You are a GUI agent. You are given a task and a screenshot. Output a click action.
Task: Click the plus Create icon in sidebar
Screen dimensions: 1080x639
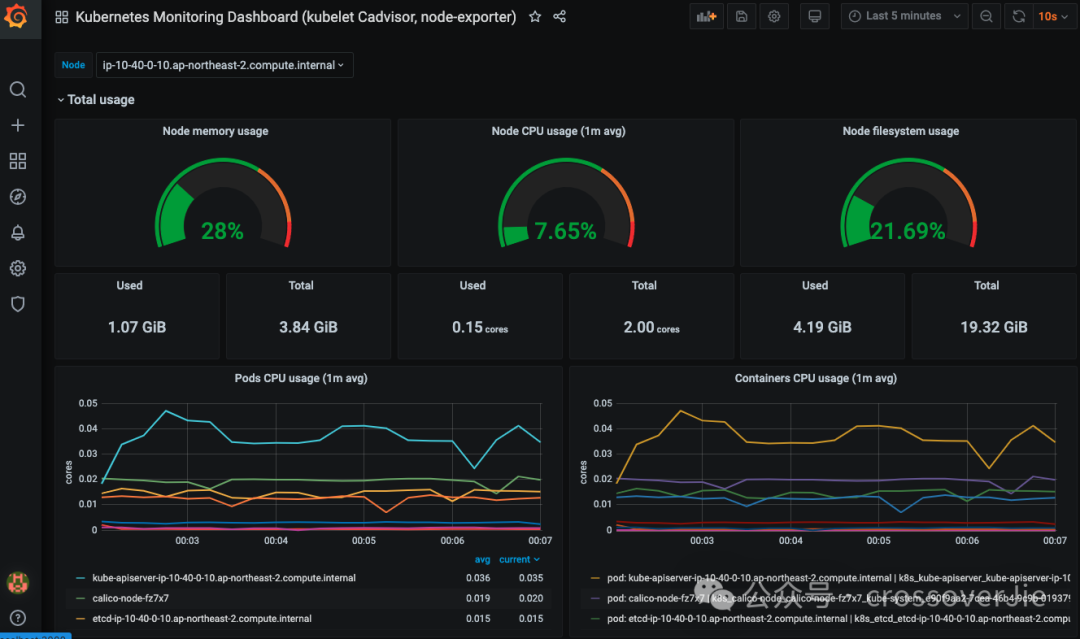pos(17,125)
